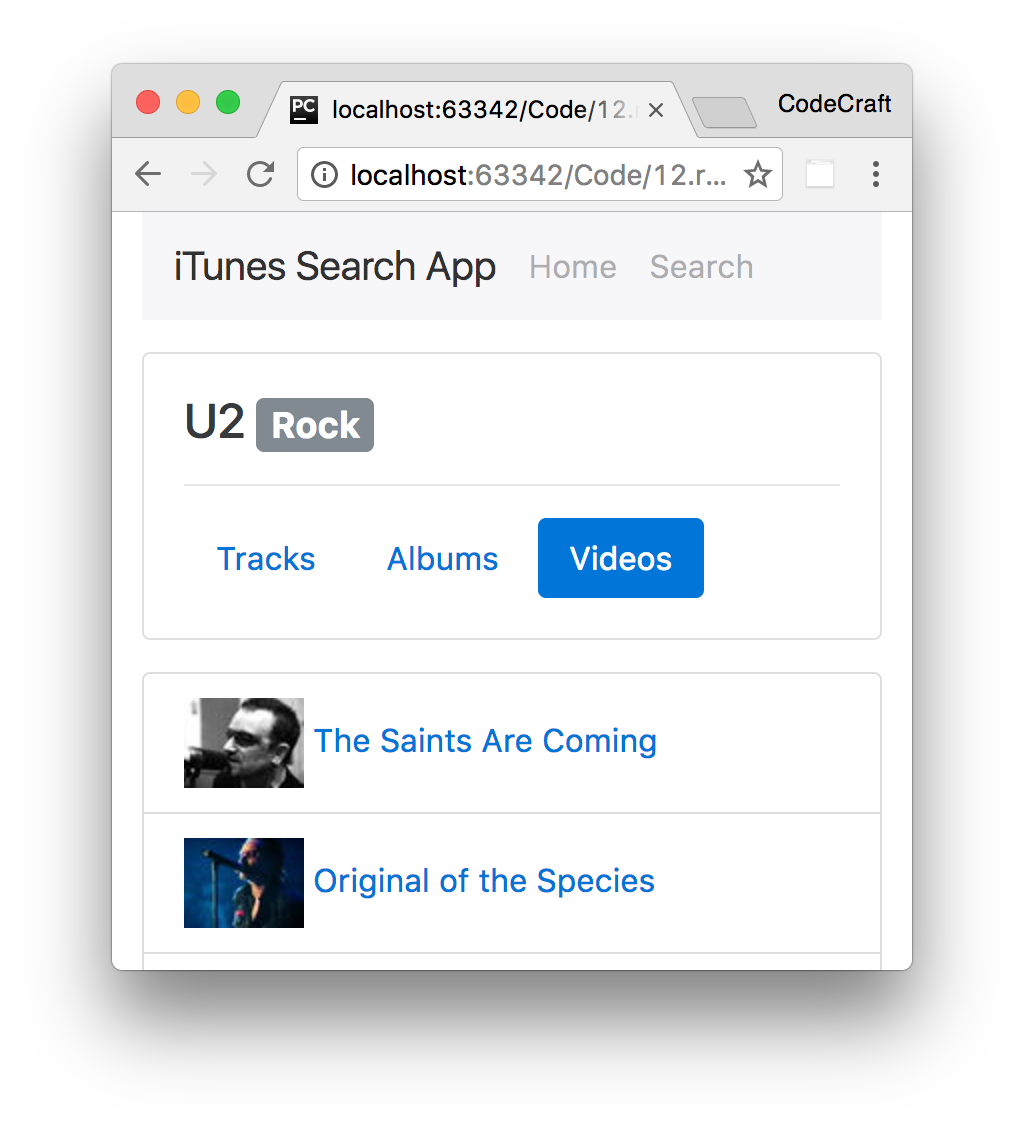Screen dimensions: 1024x1130
Task: Open the iTunes Search App brand link
Action: [x=334, y=267]
